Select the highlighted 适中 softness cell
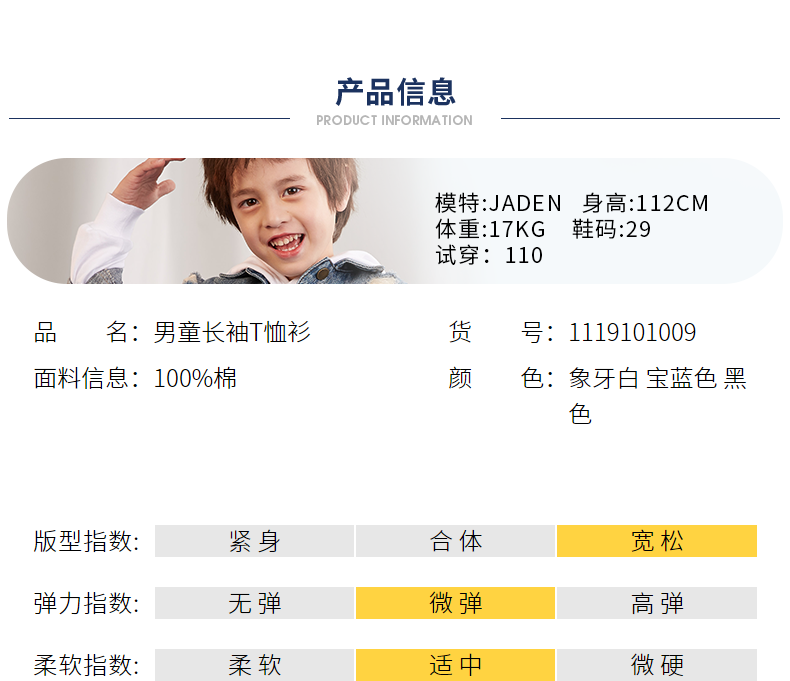 pyautogui.click(x=455, y=665)
